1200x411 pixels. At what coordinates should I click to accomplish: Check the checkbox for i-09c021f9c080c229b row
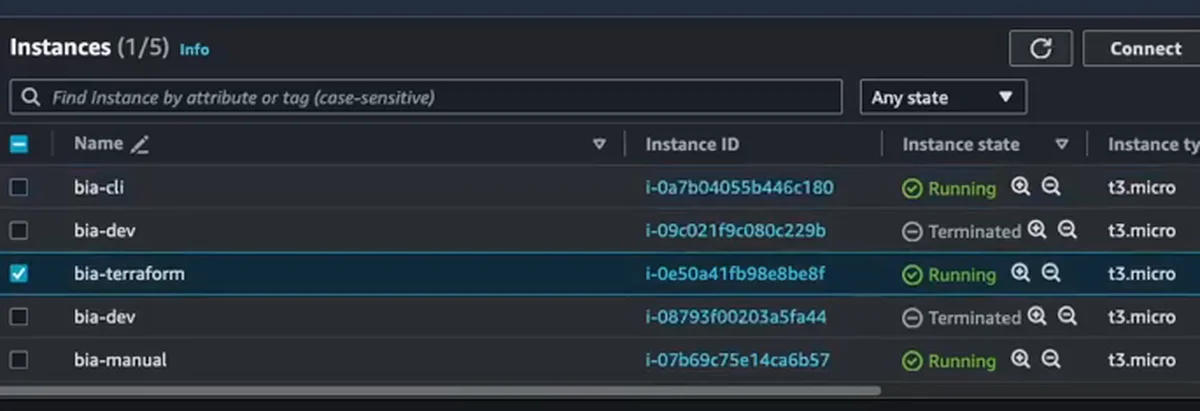(19, 230)
